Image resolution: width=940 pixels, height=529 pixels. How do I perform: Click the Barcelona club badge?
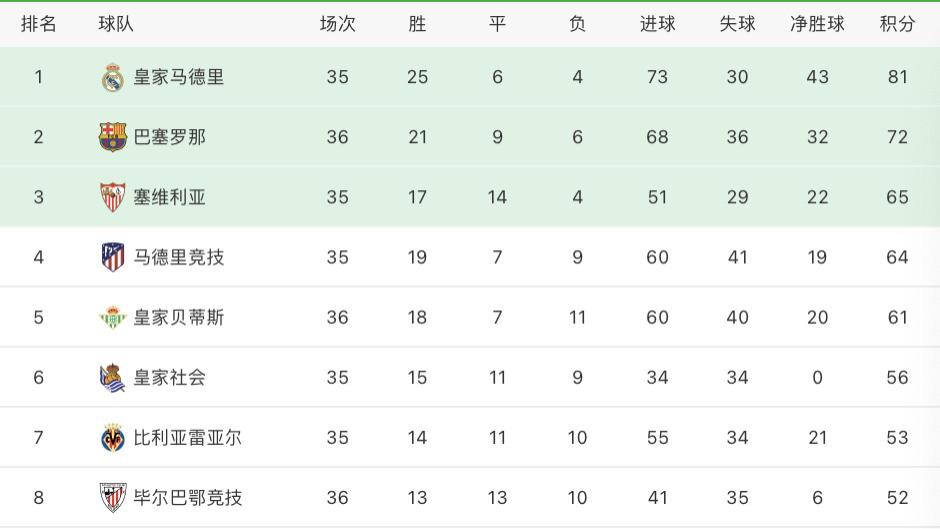click(x=113, y=137)
